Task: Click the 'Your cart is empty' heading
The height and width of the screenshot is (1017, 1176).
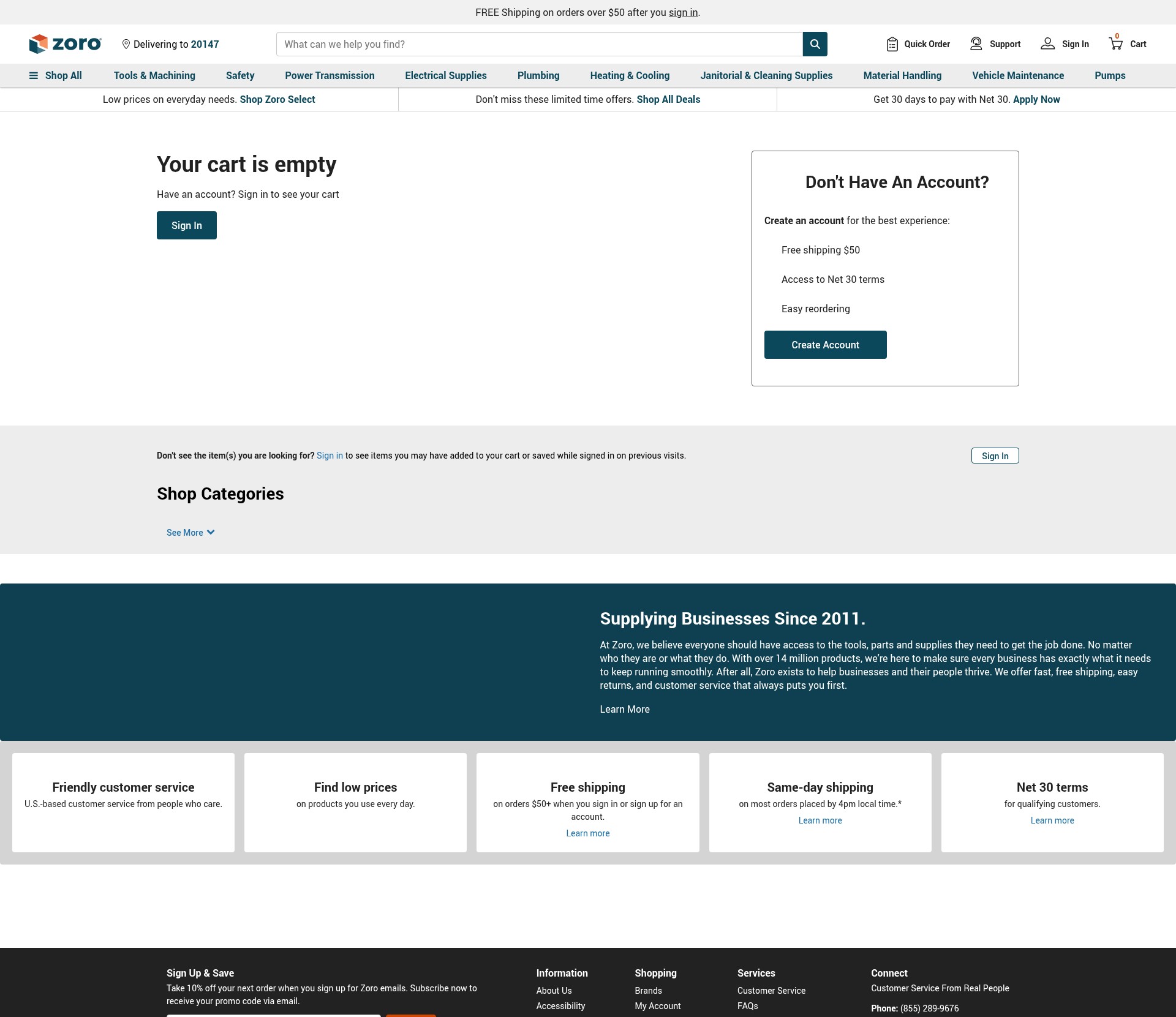Action: point(246,164)
